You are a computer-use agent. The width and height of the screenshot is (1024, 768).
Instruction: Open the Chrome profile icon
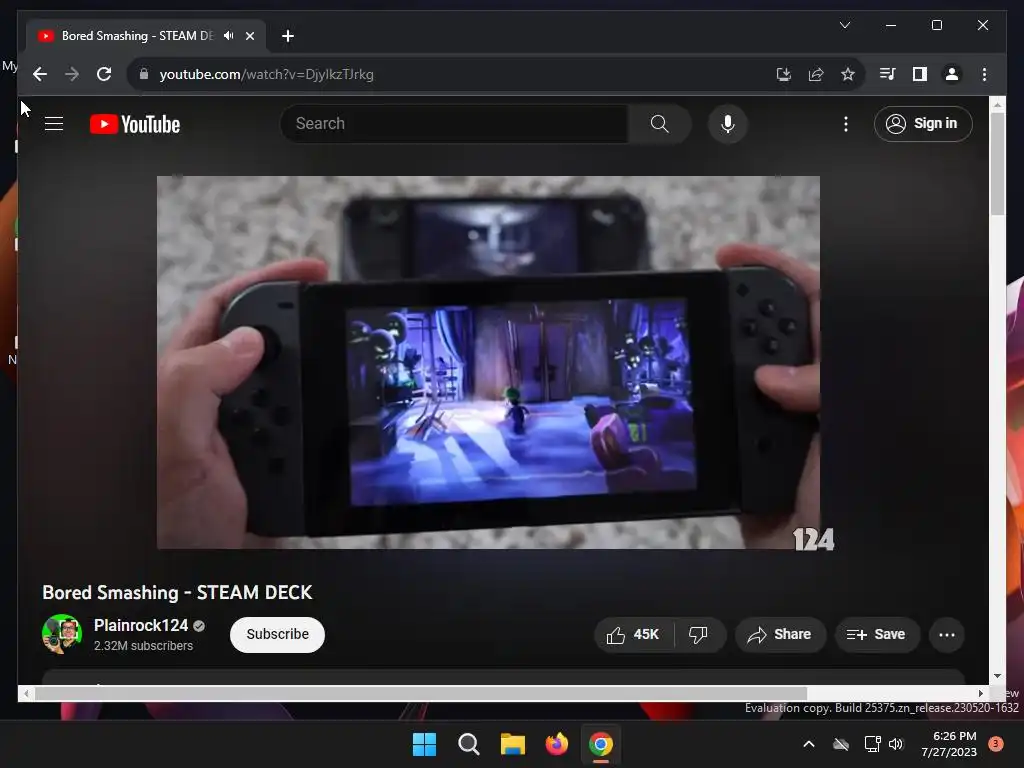click(952, 74)
